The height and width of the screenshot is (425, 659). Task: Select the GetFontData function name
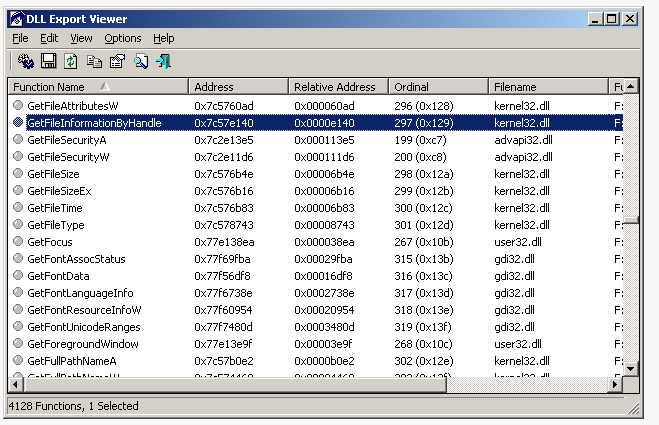58,276
